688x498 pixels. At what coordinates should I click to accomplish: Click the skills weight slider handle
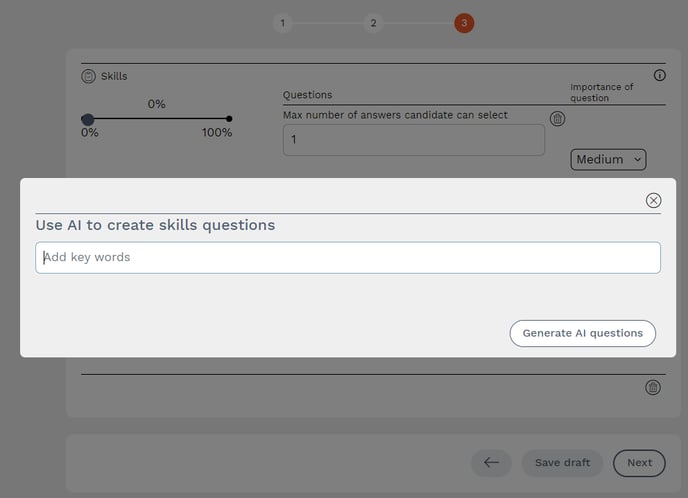88,119
